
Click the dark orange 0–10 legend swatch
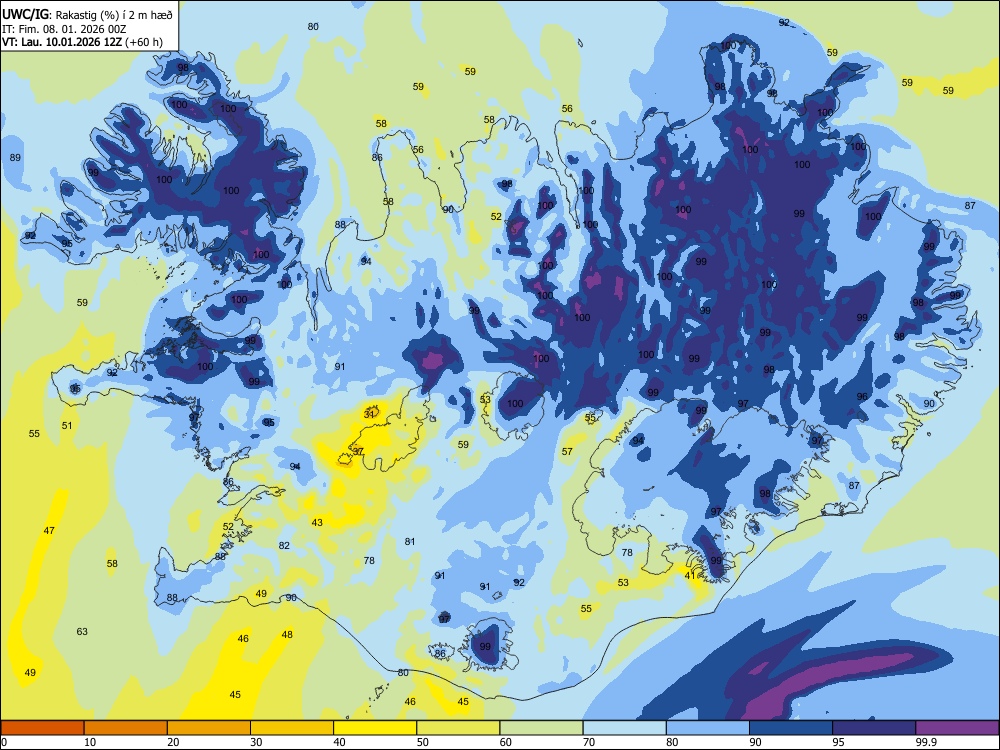click(42, 728)
